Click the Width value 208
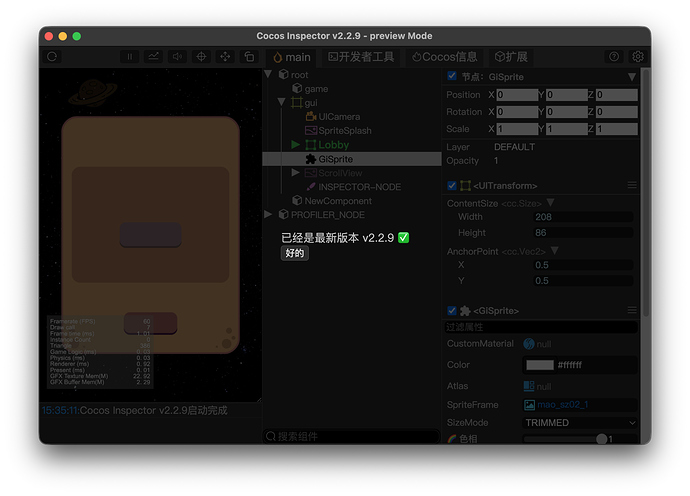 pyautogui.click(x=583, y=217)
